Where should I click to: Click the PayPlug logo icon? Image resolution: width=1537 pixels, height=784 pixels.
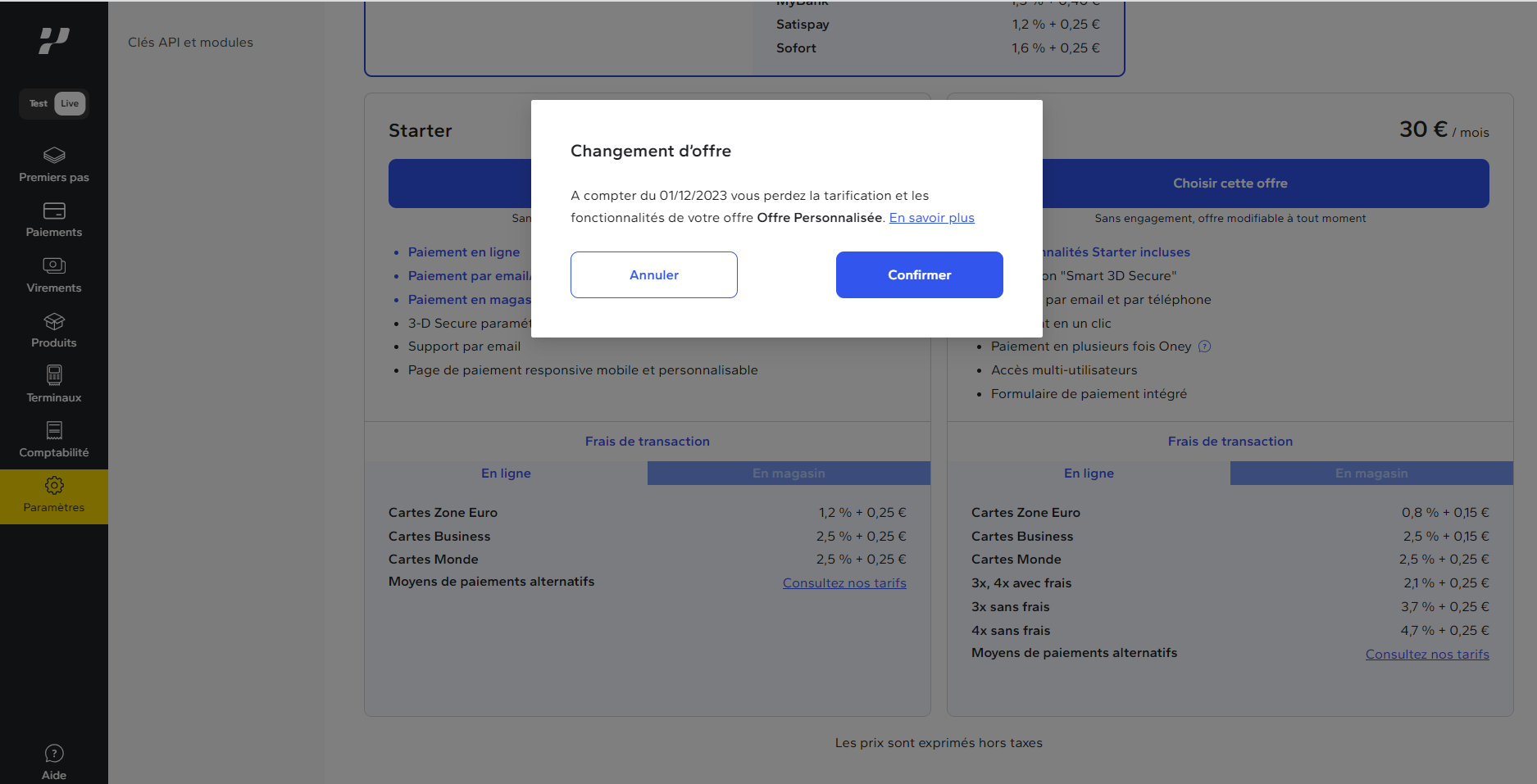pos(54,40)
